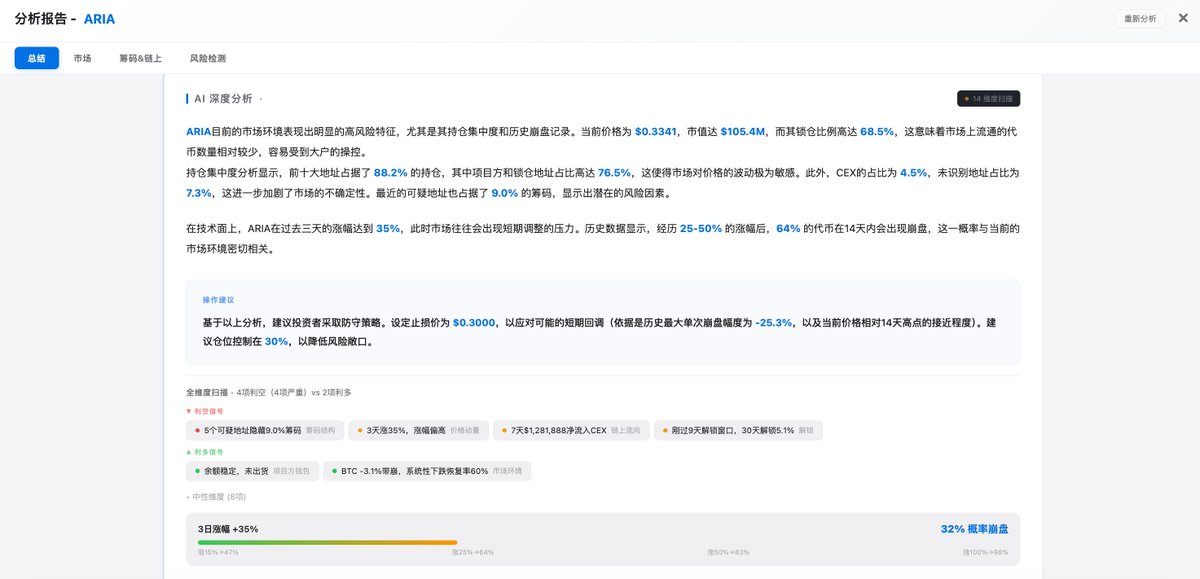The height and width of the screenshot is (579, 1200).
Task: Click the 刚过9天解锁窗口 signal chip
Action: click(x=738, y=430)
